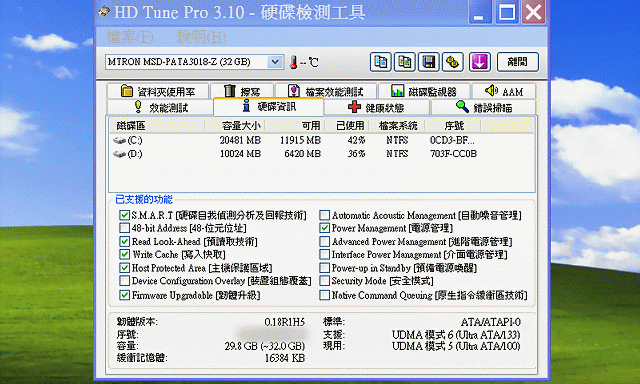Click the 可用 column header
This screenshot has width=640, height=384.
pos(294,126)
